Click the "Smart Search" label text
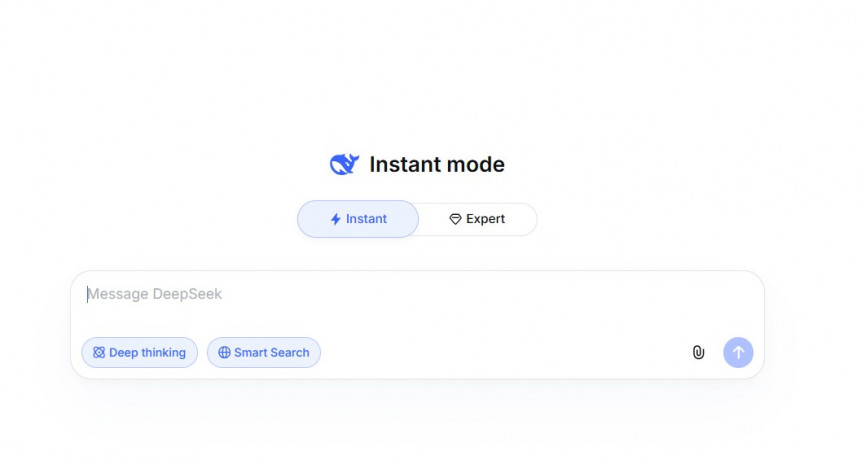 (x=272, y=353)
